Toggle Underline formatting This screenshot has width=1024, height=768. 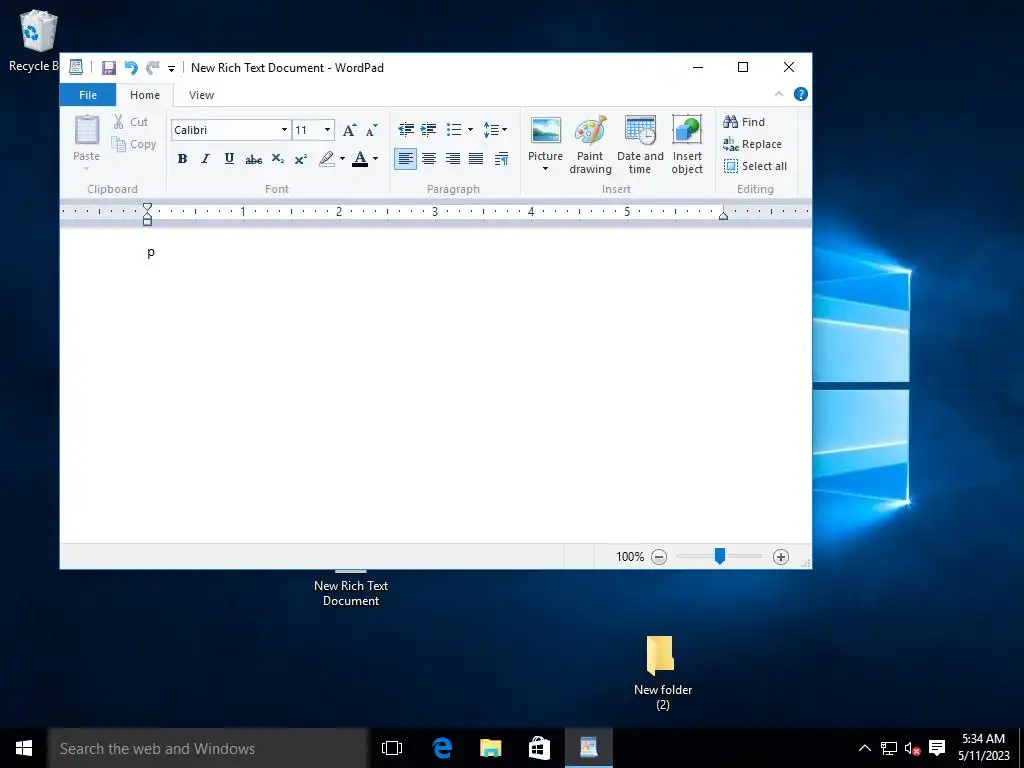point(229,159)
